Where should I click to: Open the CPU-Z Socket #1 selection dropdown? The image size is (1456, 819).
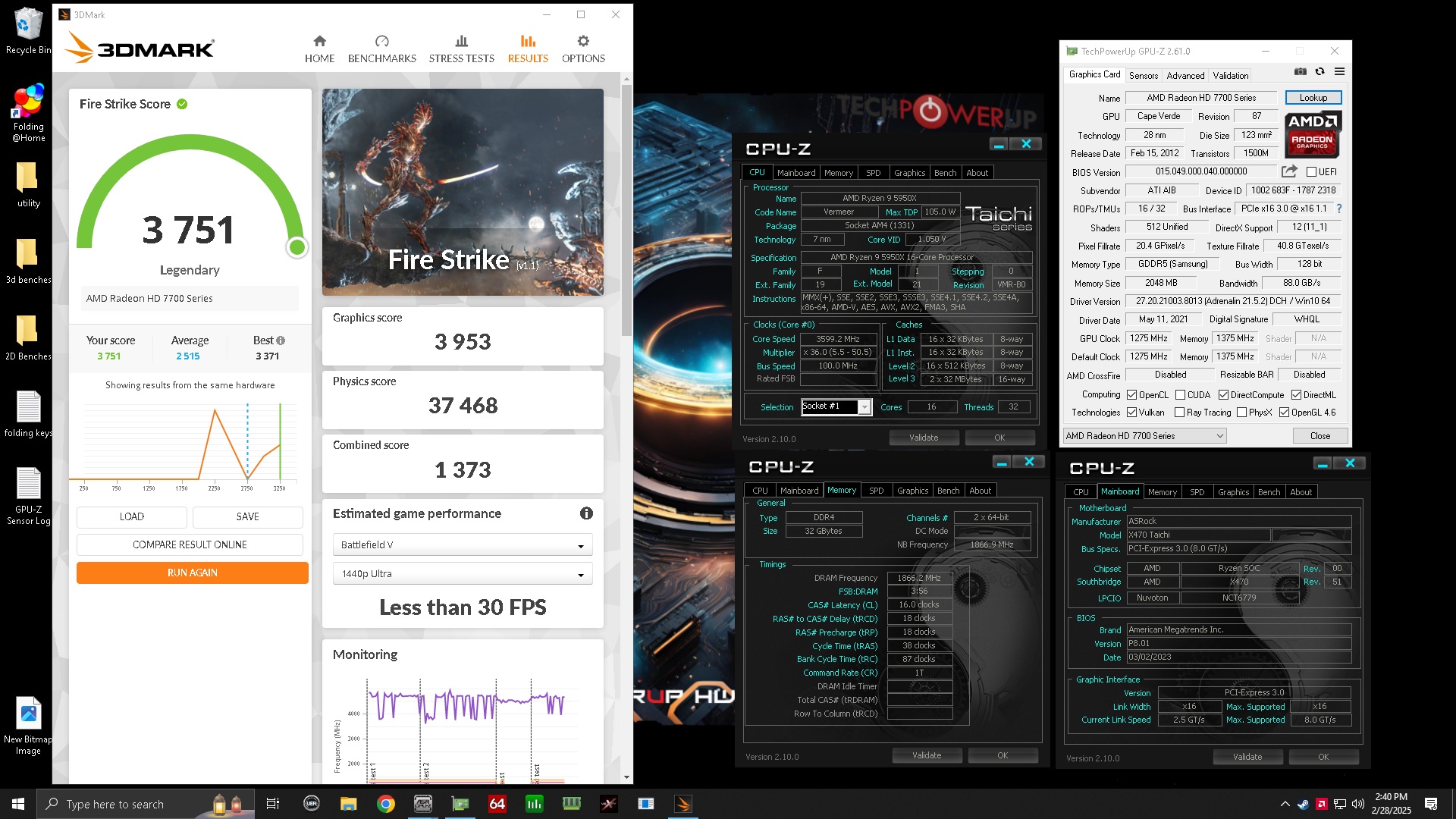click(x=836, y=406)
